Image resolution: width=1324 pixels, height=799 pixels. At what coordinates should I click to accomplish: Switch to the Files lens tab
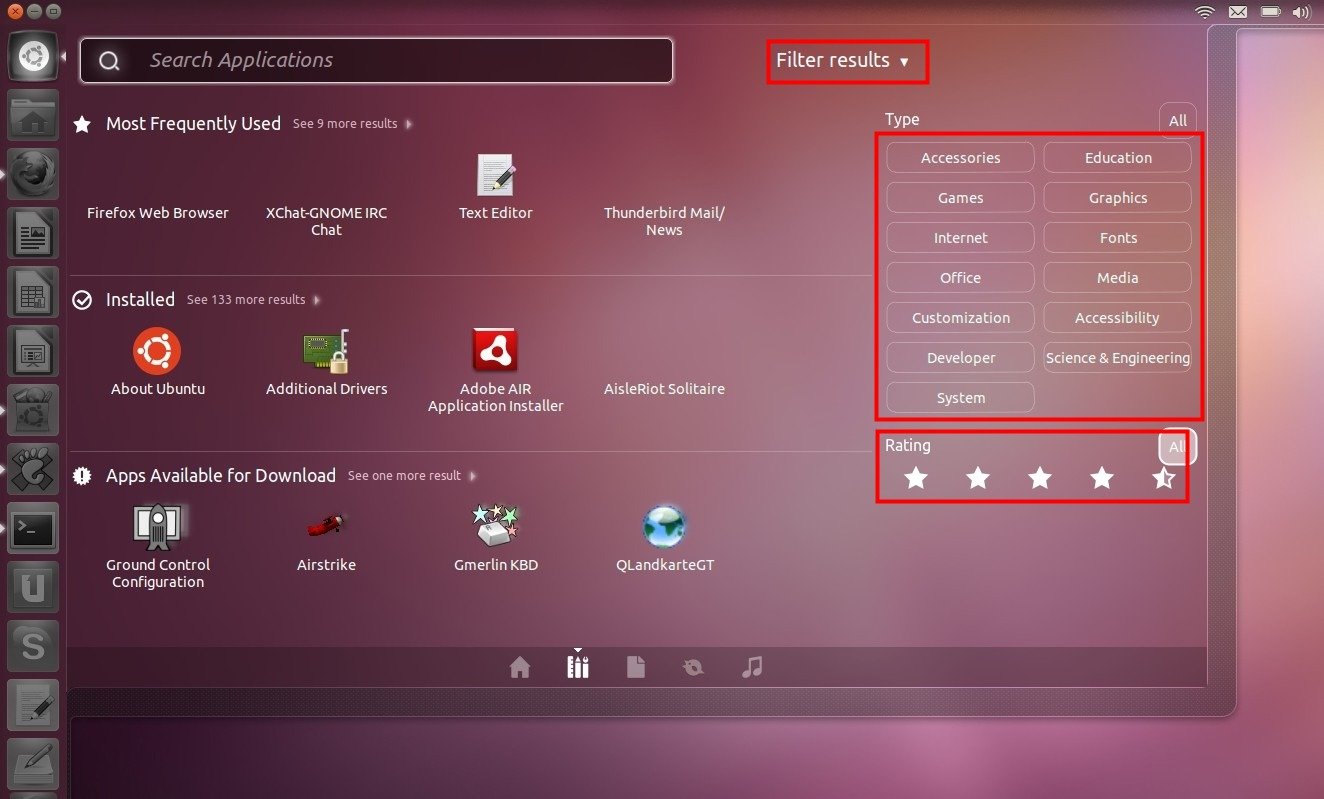(636, 667)
